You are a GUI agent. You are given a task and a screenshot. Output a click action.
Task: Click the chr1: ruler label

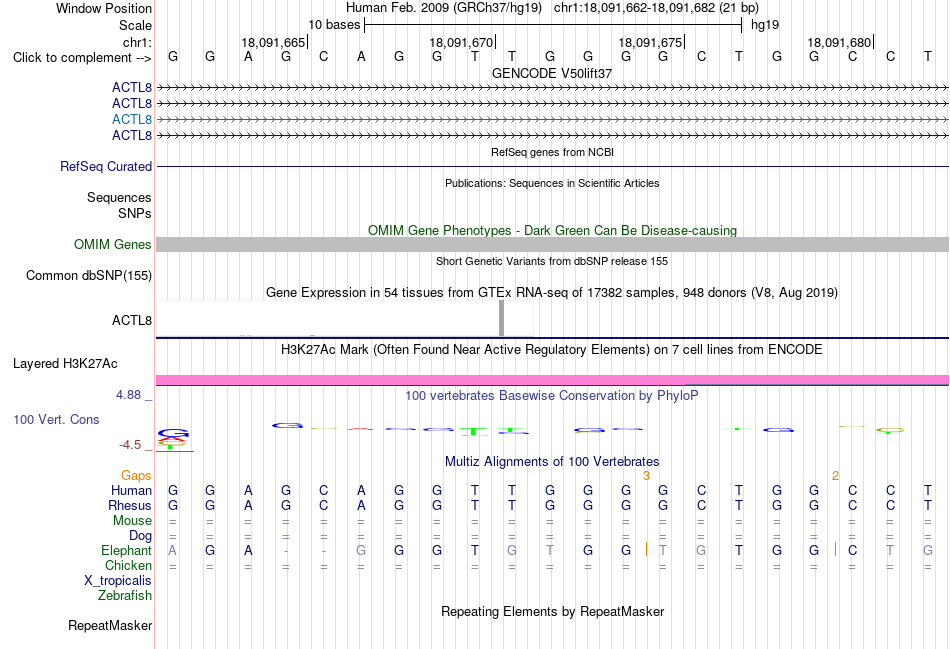pos(138,42)
